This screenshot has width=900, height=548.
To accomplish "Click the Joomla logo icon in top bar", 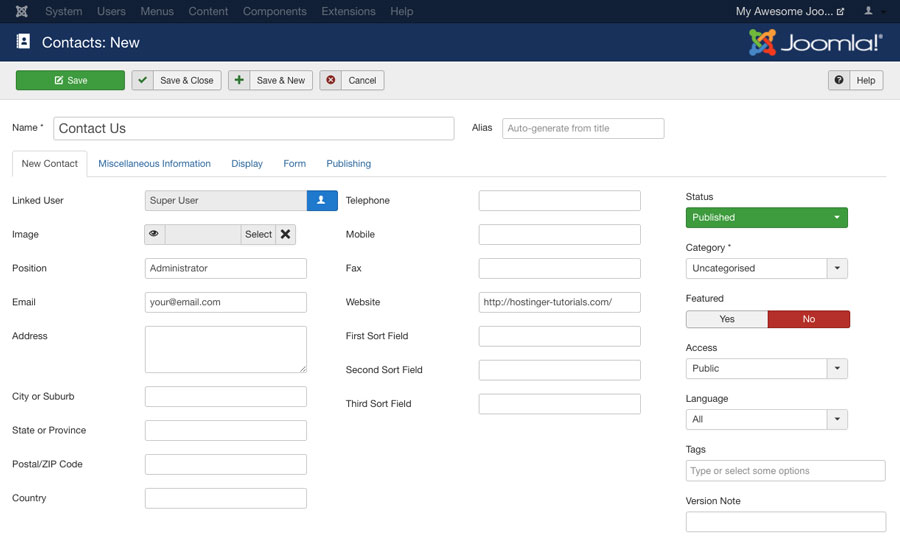I will tap(22, 11).
